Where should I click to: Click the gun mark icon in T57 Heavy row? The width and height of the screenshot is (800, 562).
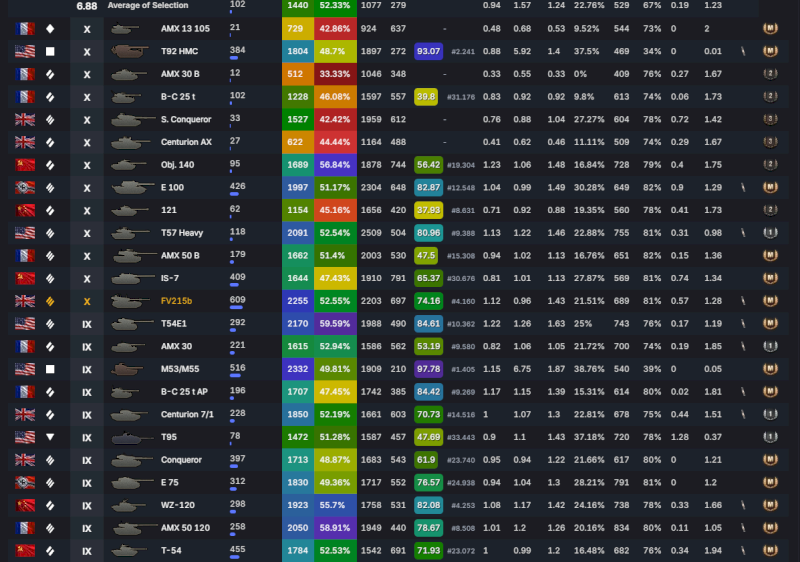[x=743, y=233]
